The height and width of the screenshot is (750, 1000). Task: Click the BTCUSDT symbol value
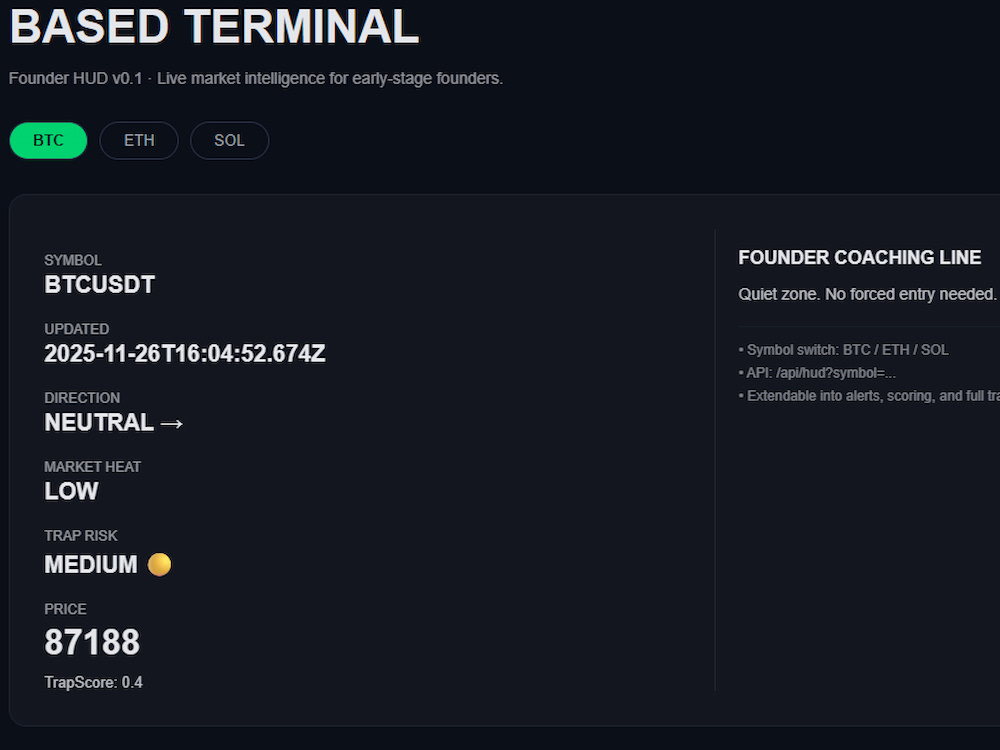99,284
